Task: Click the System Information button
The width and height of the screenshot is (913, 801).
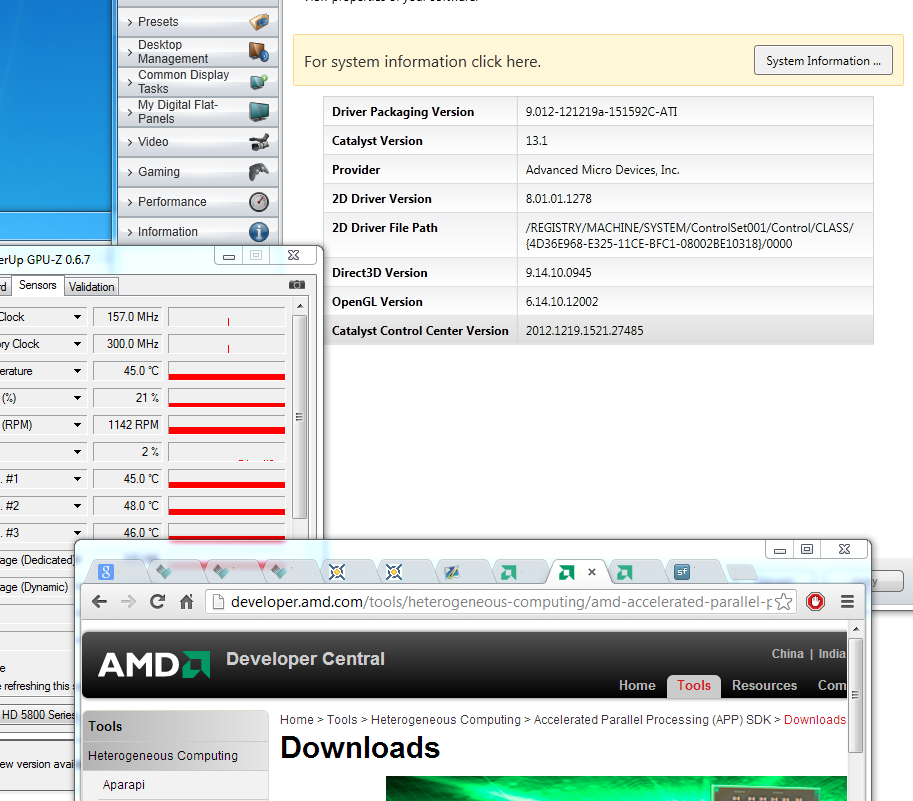Action: tap(823, 61)
